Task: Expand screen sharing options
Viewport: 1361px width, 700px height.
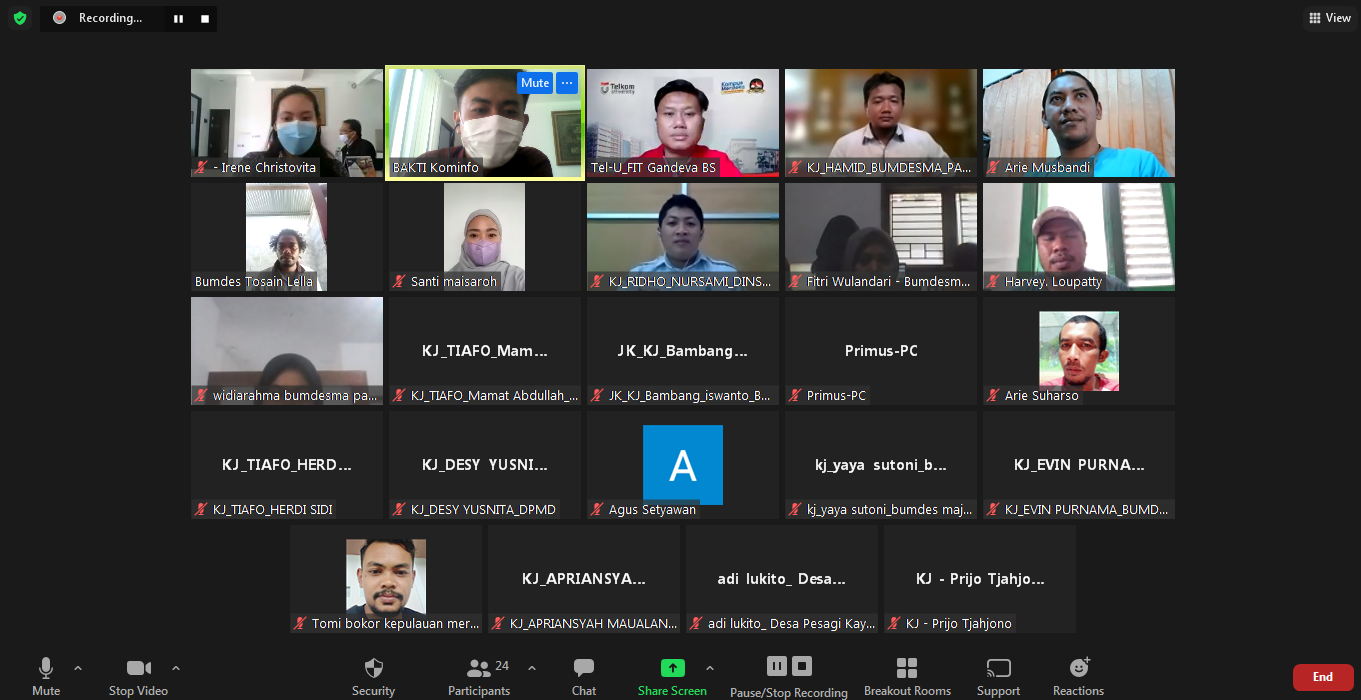Action: click(709, 669)
